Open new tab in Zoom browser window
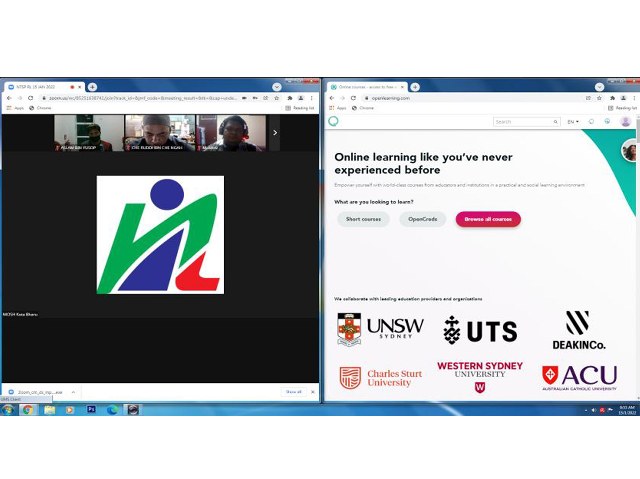The height and width of the screenshot is (479, 640). point(93,86)
